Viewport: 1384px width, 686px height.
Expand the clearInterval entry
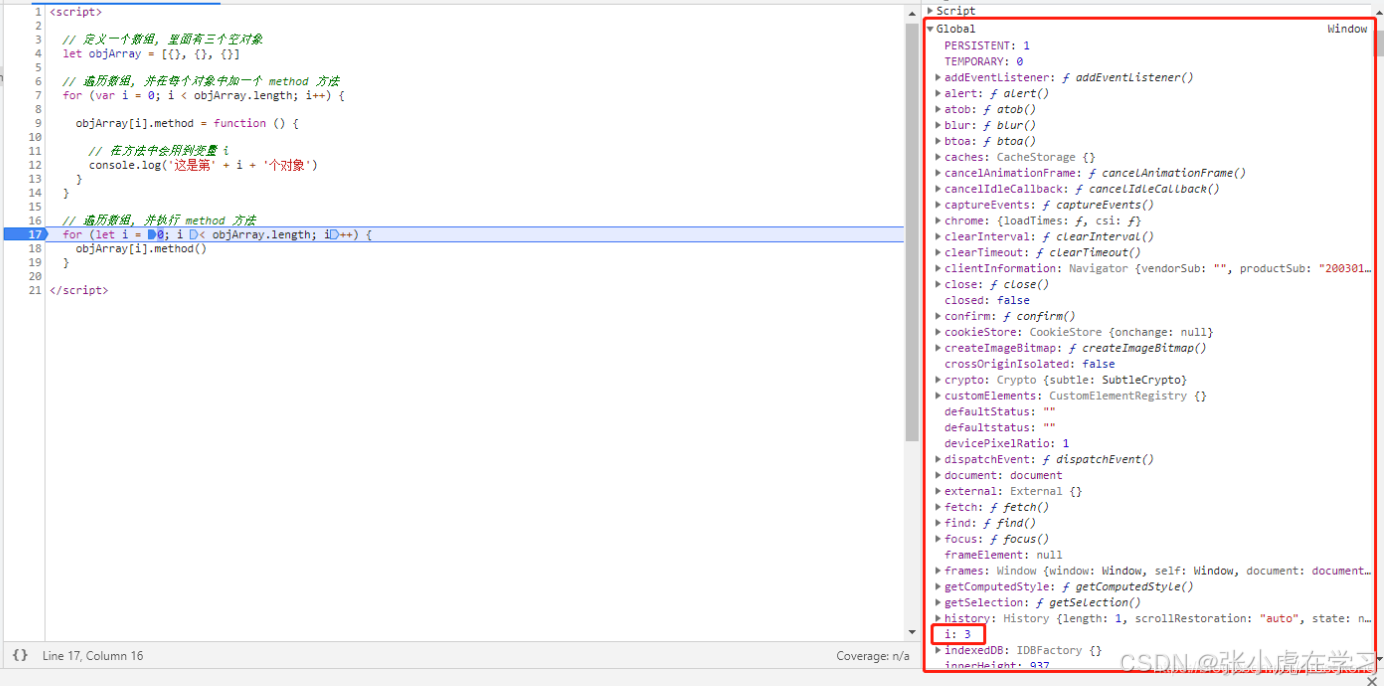(x=938, y=237)
